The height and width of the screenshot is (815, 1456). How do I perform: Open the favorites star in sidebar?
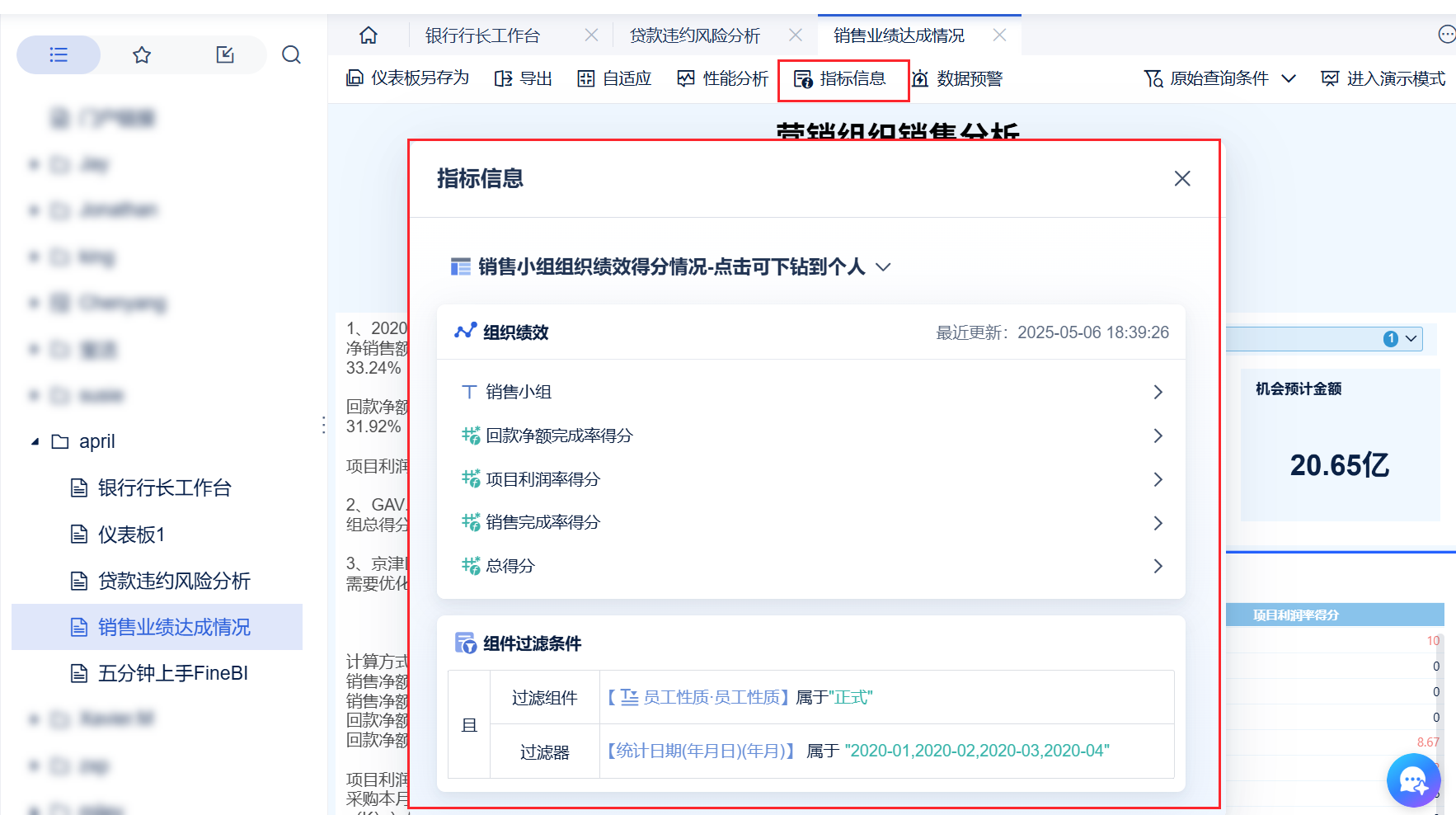tap(142, 55)
